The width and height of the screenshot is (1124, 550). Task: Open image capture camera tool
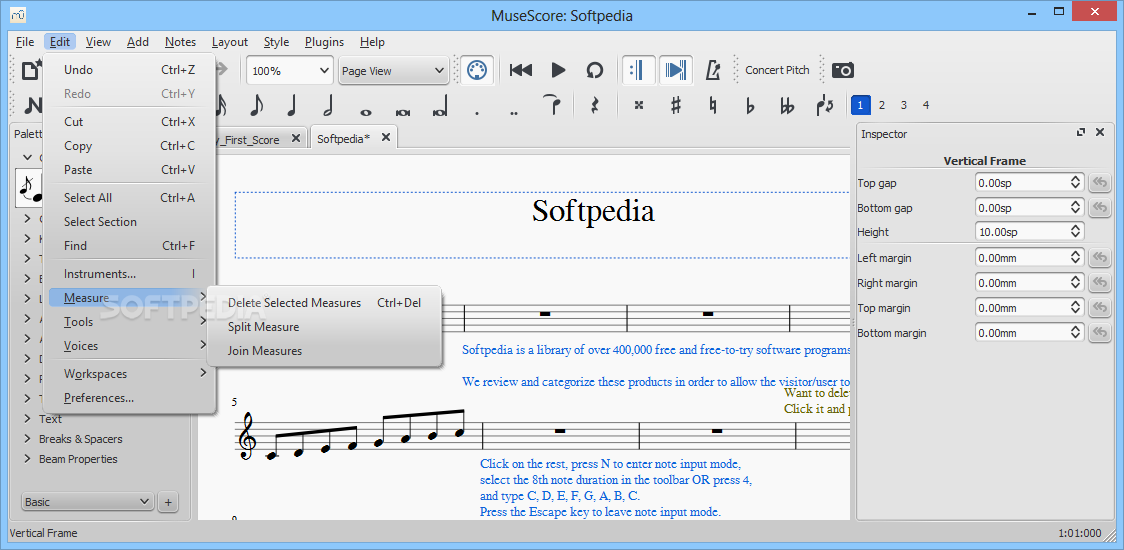click(x=843, y=70)
